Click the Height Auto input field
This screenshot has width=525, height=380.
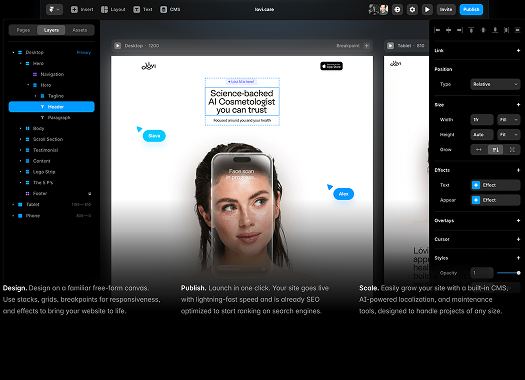482,135
